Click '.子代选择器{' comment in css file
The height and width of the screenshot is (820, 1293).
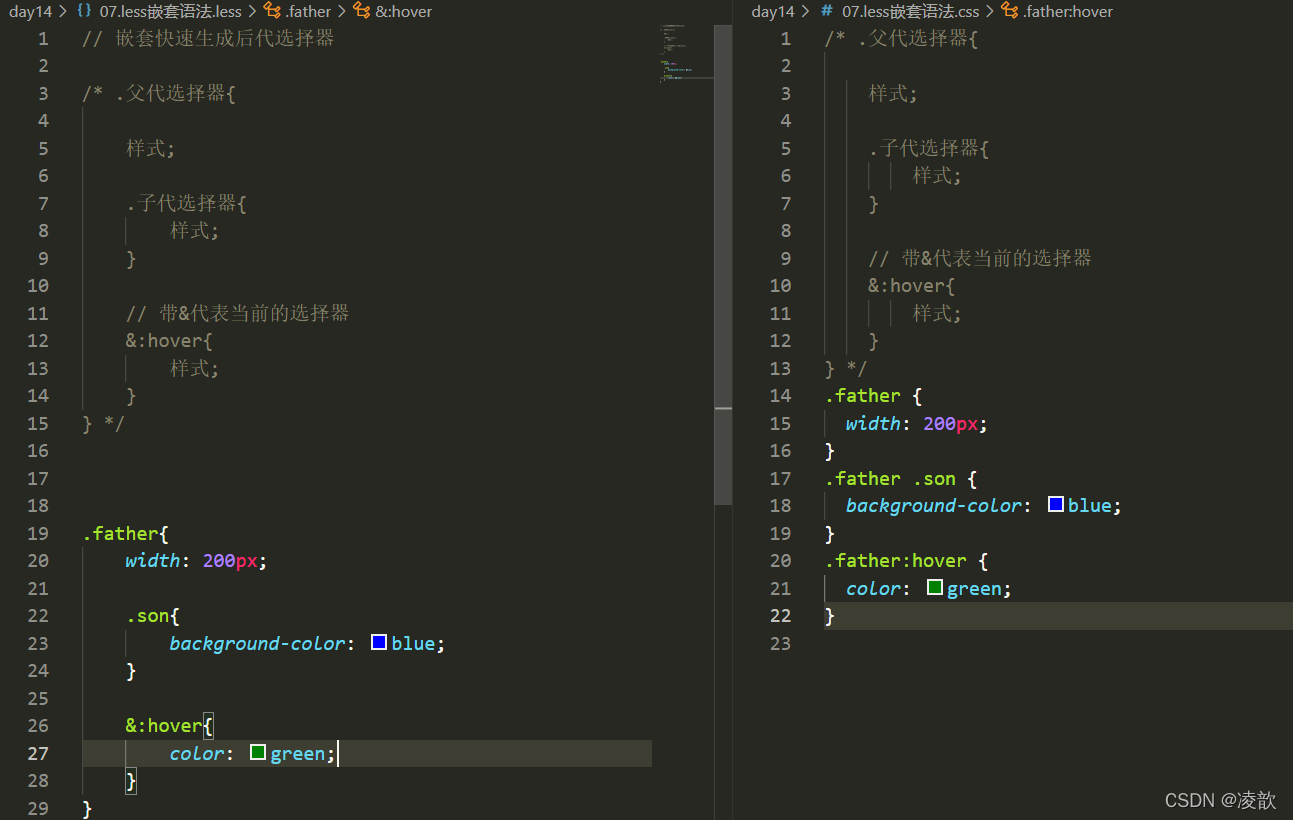click(929, 149)
